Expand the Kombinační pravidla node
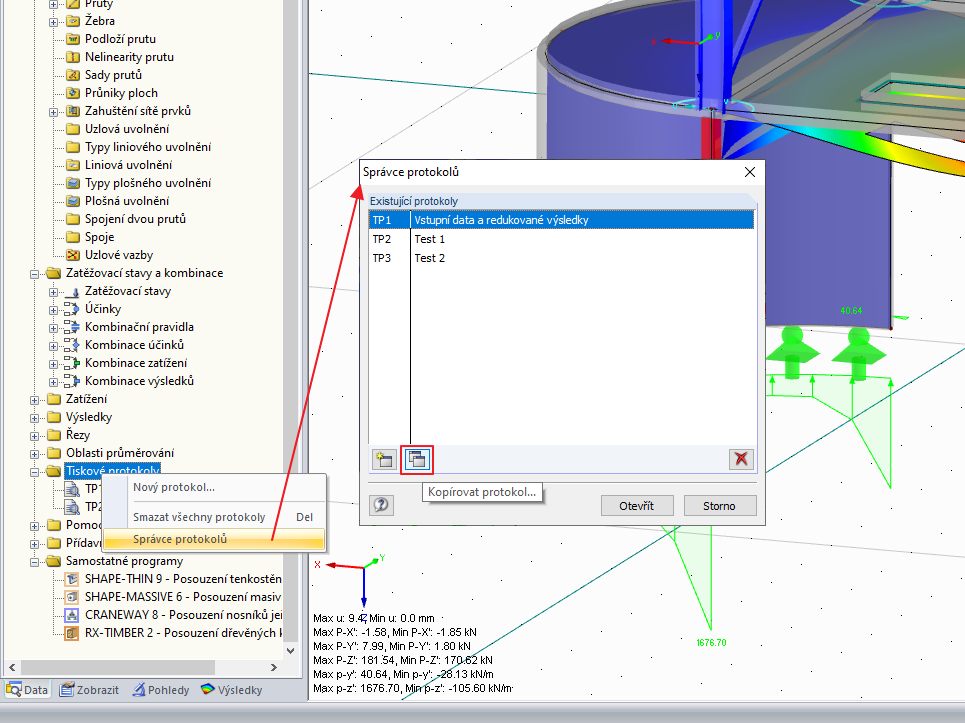Image resolution: width=965 pixels, height=723 pixels. 54,328
